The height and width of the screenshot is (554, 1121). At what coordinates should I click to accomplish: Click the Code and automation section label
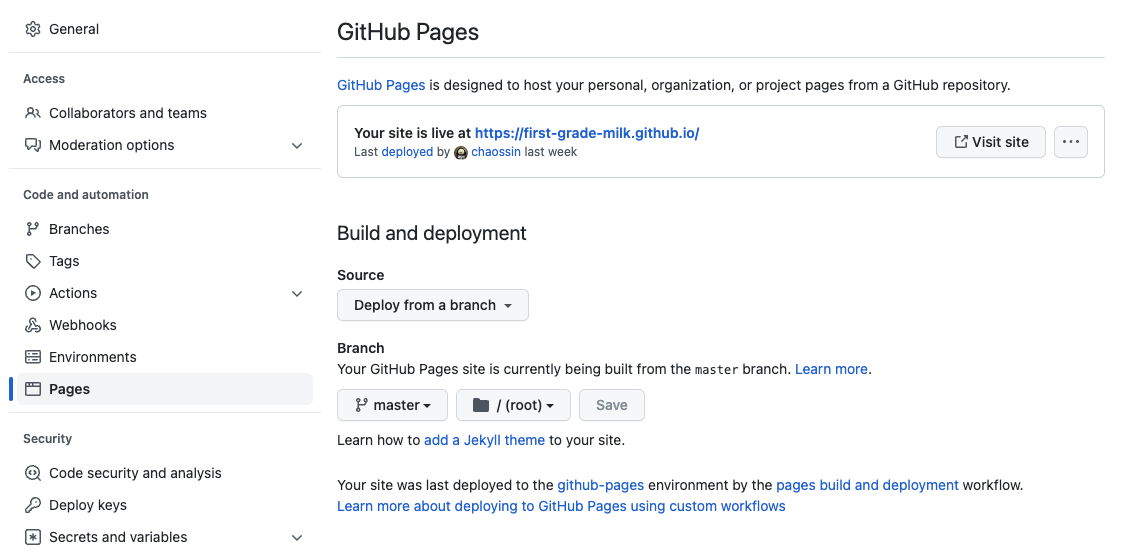[86, 194]
